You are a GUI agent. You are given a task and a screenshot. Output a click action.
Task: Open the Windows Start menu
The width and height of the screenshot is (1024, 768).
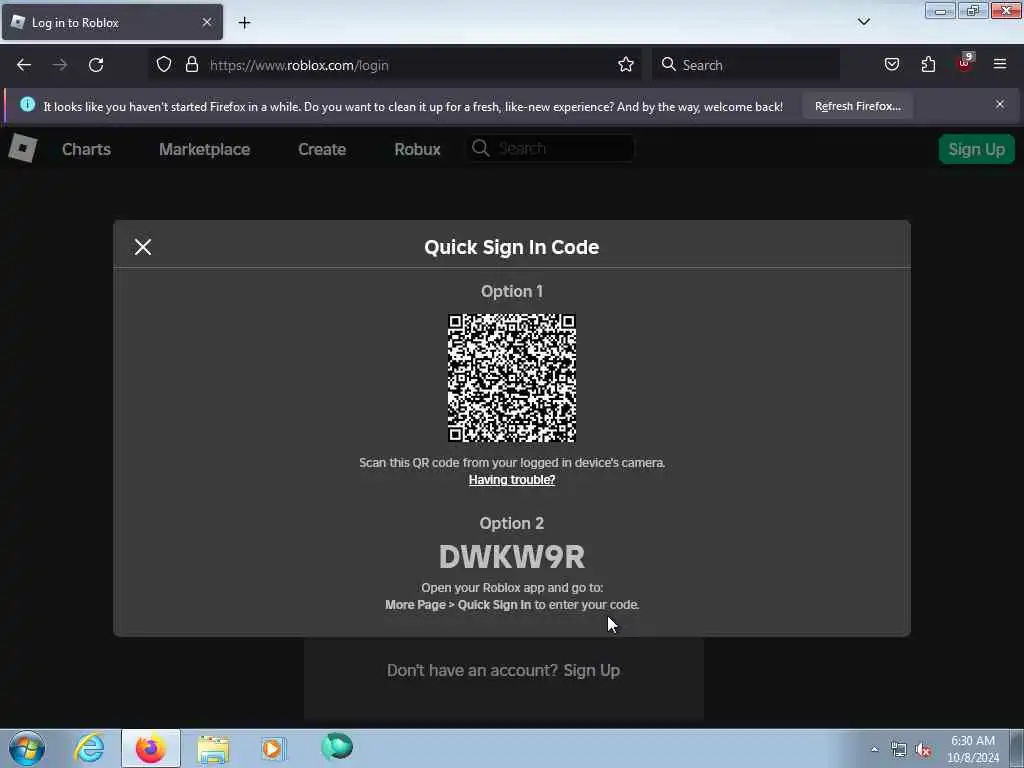point(27,748)
